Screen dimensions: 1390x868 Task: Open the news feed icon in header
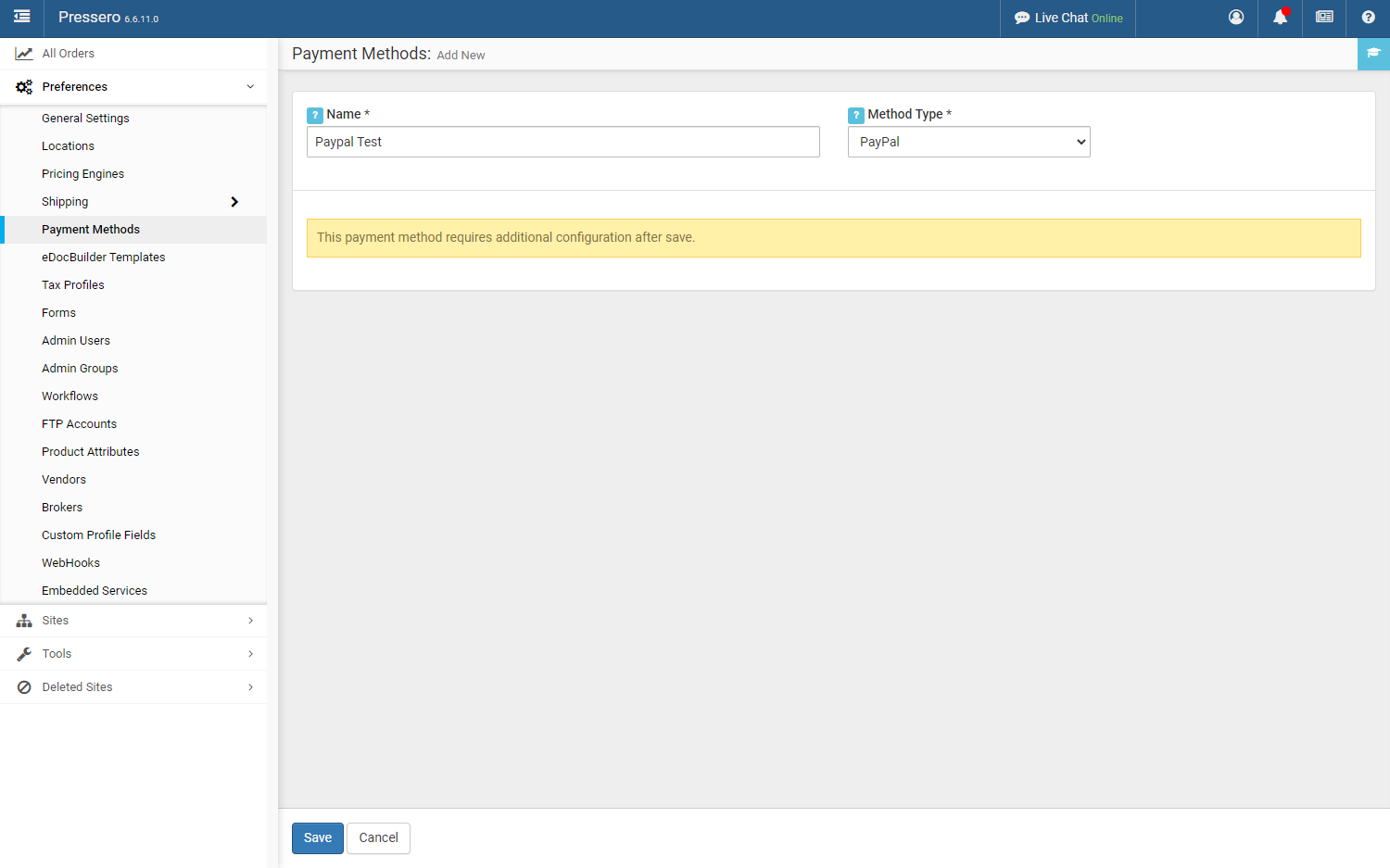tap(1324, 17)
